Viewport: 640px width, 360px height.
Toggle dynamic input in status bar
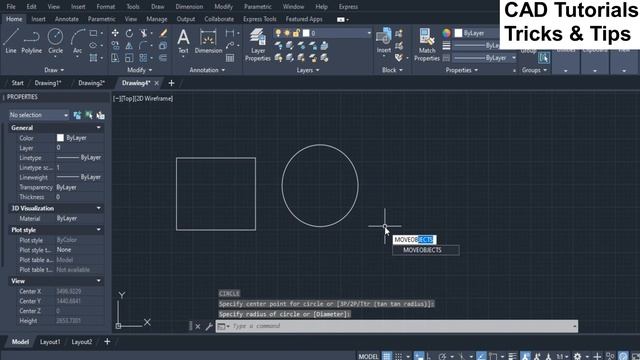tap(418, 356)
